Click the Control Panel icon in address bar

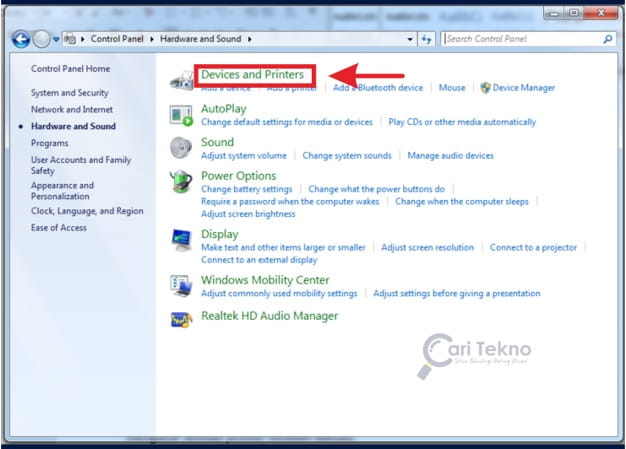(70, 39)
